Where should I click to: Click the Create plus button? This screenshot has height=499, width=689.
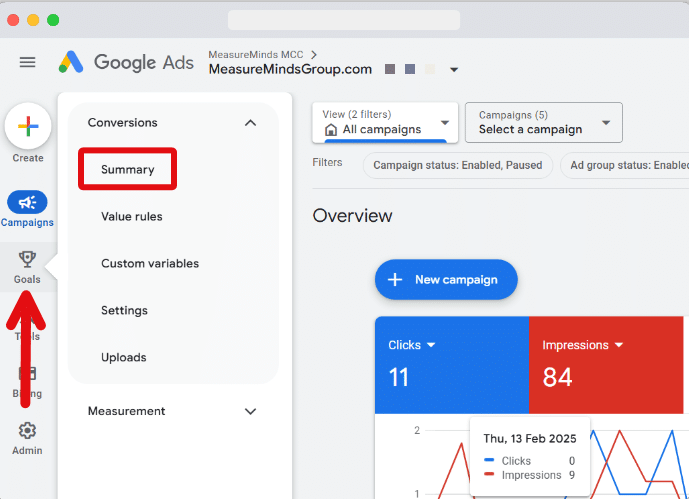[28, 126]
